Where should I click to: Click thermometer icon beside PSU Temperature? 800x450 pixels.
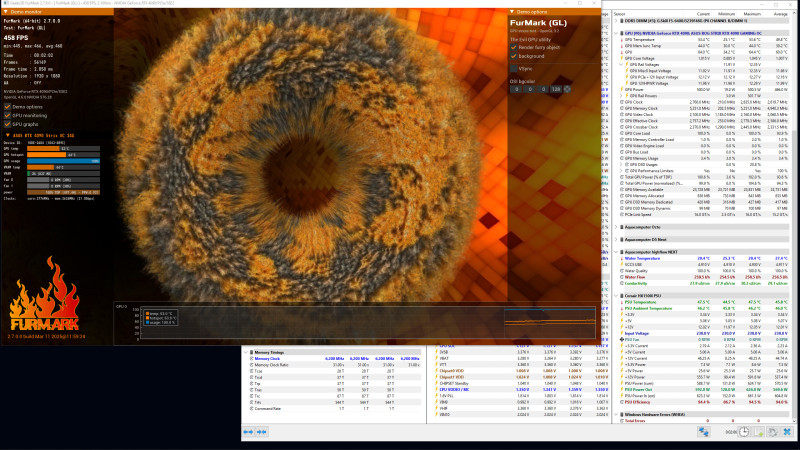coord(622,302)
